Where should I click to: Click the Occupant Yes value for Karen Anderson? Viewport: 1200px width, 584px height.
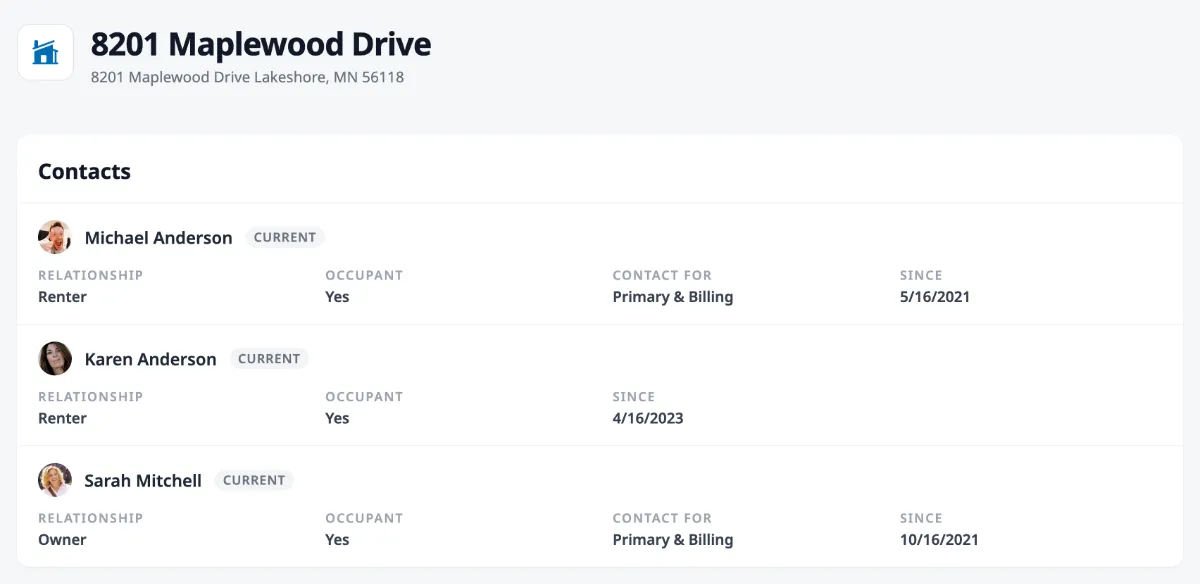pyautogui.click(x=336, y=418)
